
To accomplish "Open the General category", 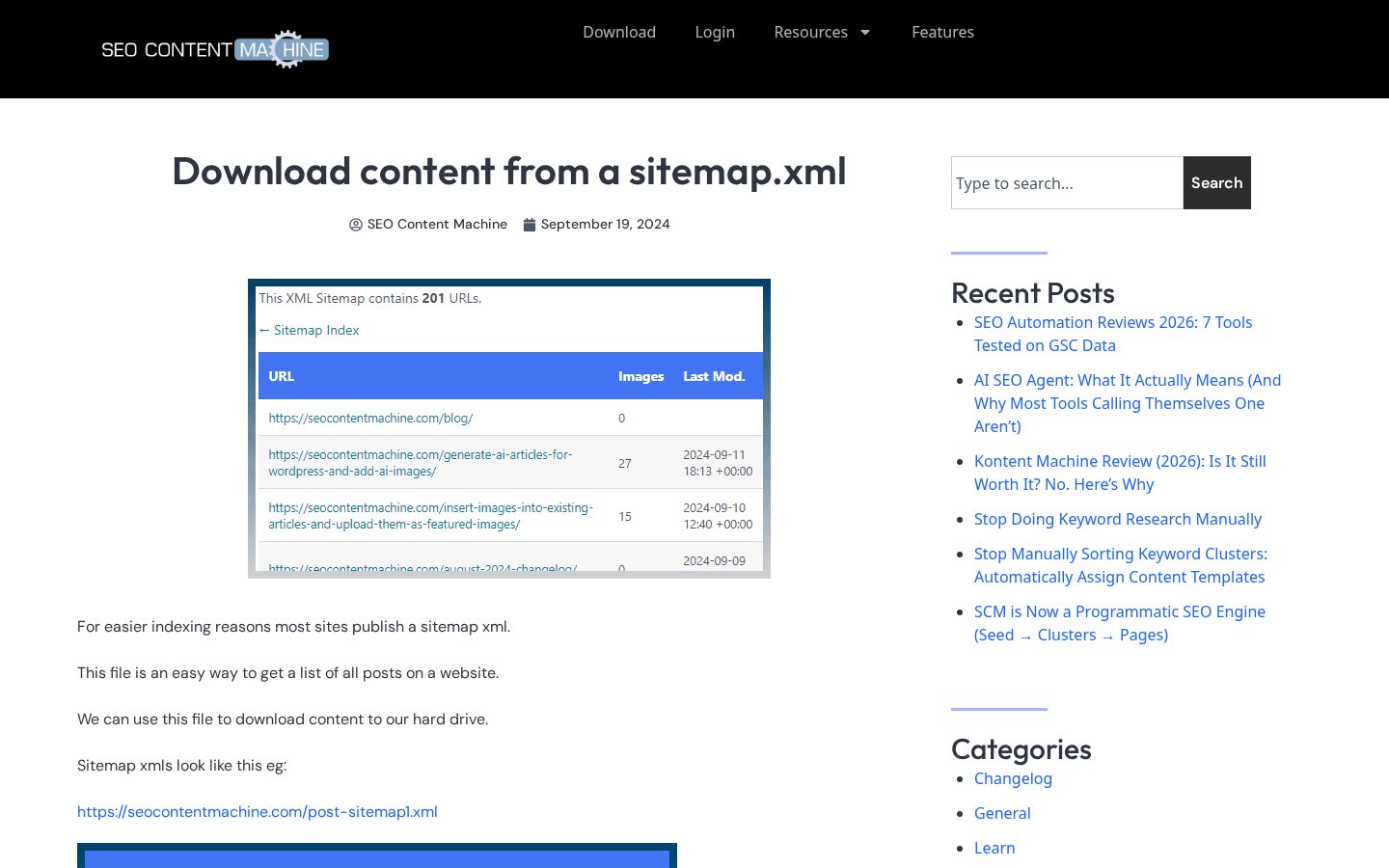I will click(1002, 813).
